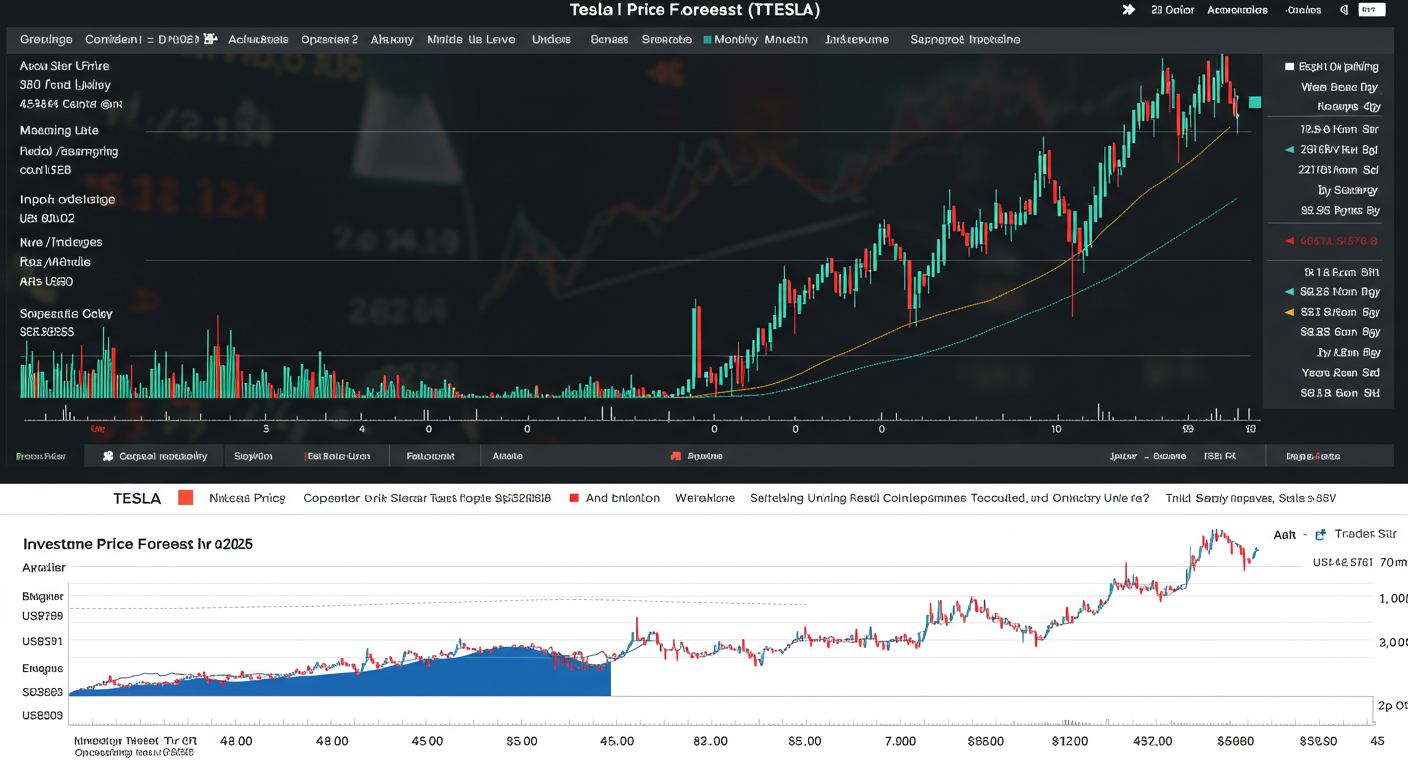Select 'Mnide Us Leve' in the toolbar
This screenshot has width=1408, height=768.
pyautogui.click(x=471, y=40)
